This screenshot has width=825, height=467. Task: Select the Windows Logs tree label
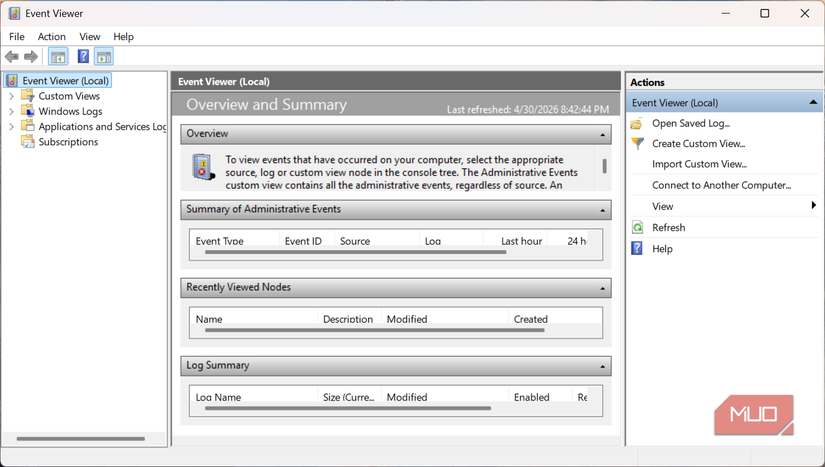(71, 111)
